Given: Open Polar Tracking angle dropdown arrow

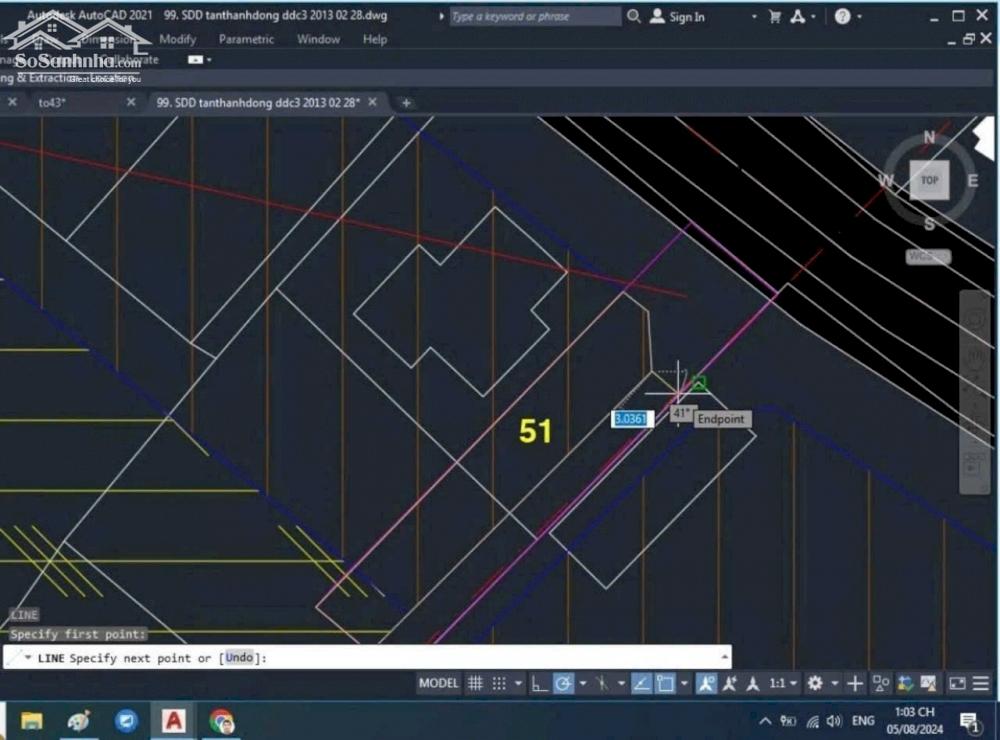Looking at the screenshot, I should [x=581, y=684].
